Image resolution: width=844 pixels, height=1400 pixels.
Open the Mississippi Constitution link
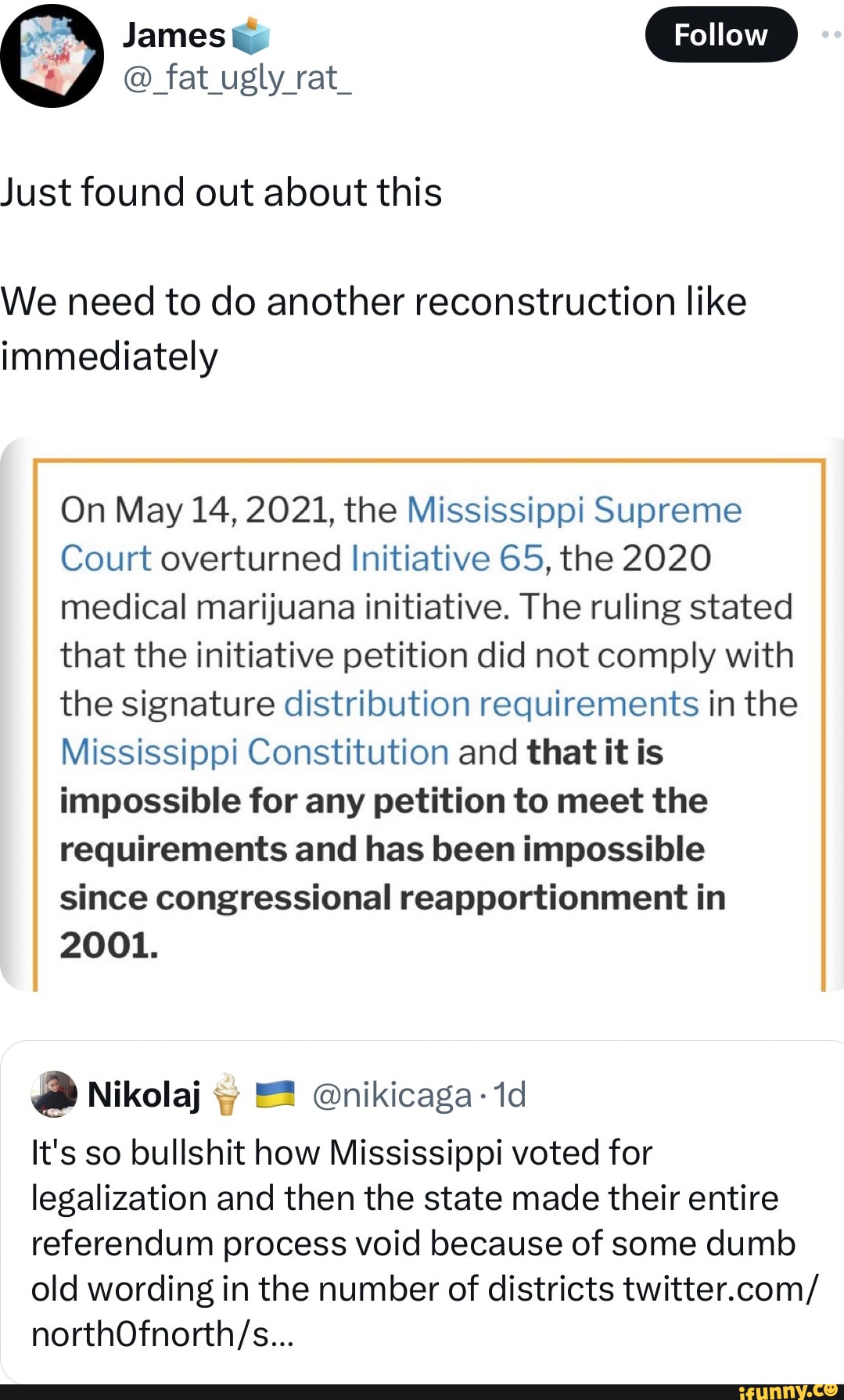pyautogui.click(x=255, y=752)
